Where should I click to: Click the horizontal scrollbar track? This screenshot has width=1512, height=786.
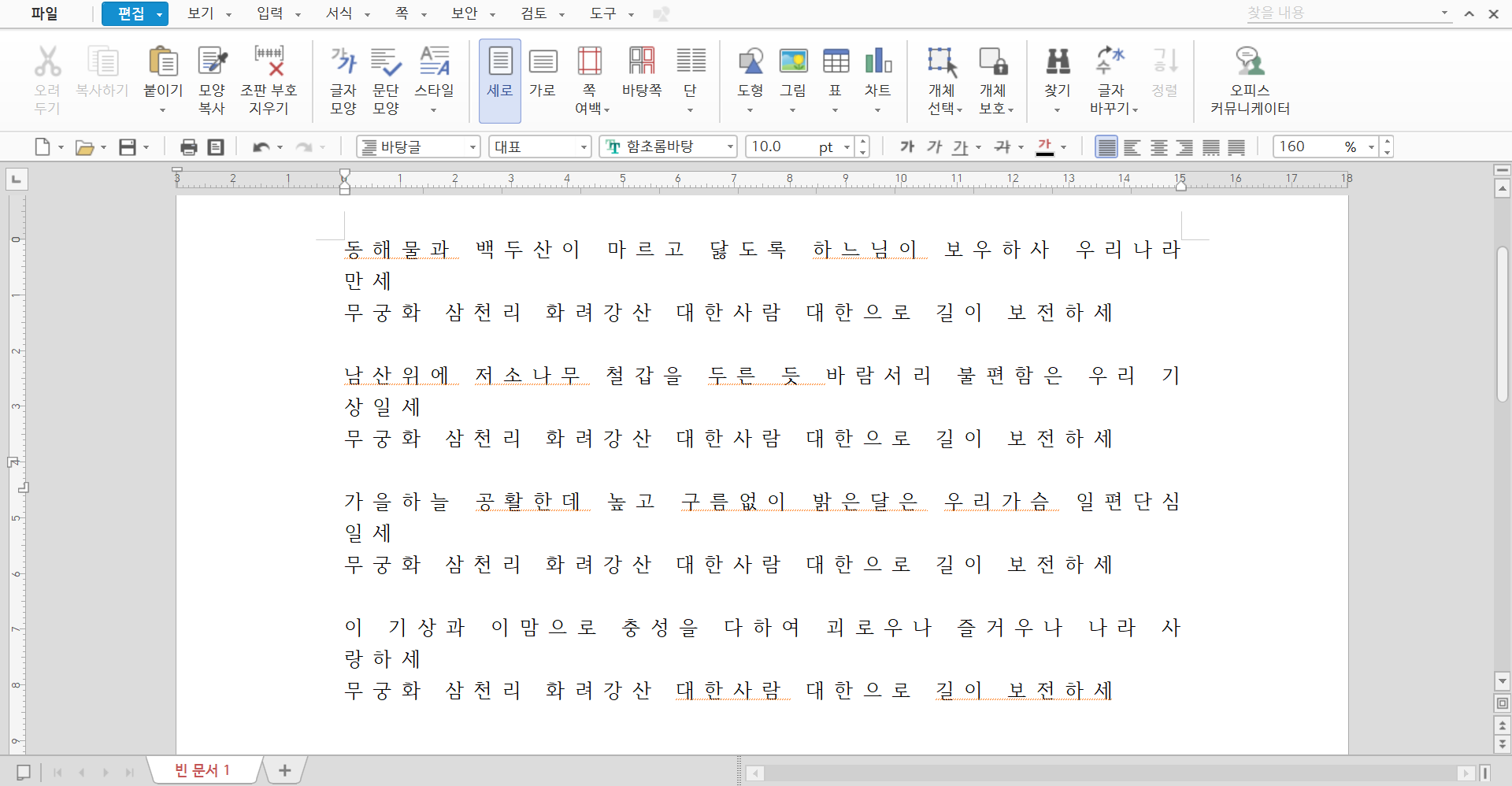[1110, 773]
